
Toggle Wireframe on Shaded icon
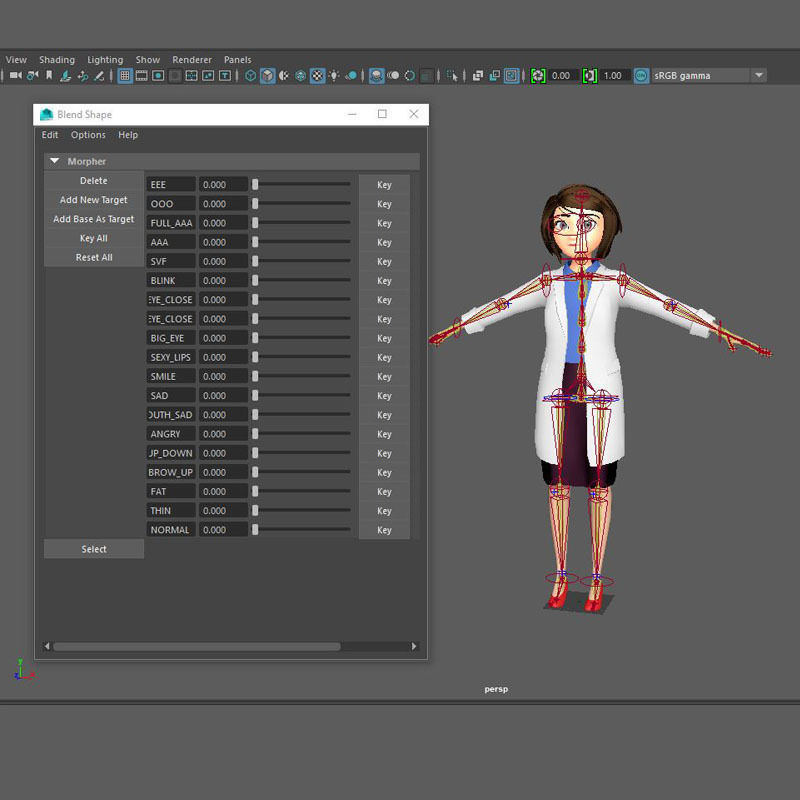[x=301, y=76]
